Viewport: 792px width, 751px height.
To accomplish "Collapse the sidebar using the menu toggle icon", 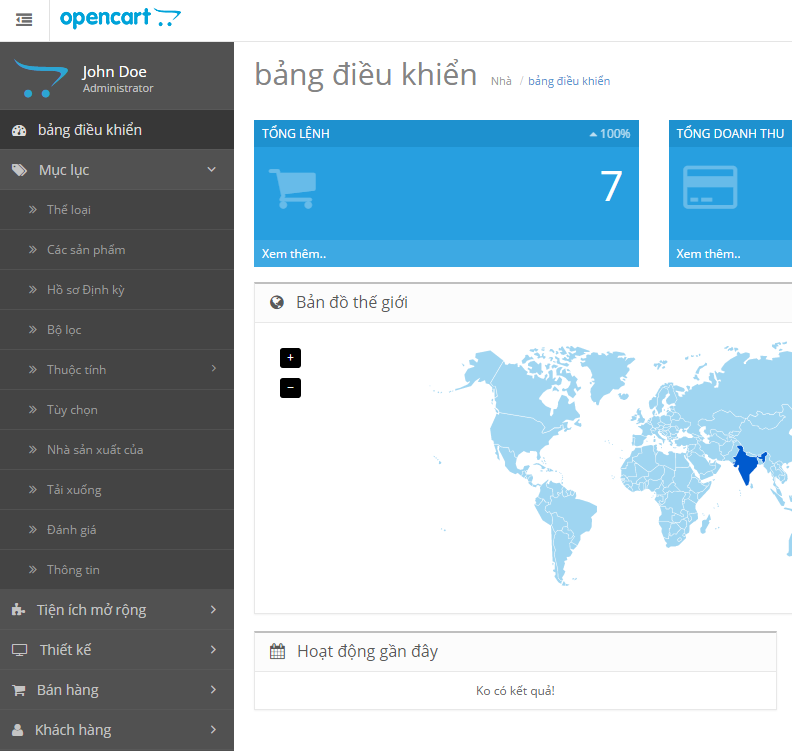I will (24, 20).
